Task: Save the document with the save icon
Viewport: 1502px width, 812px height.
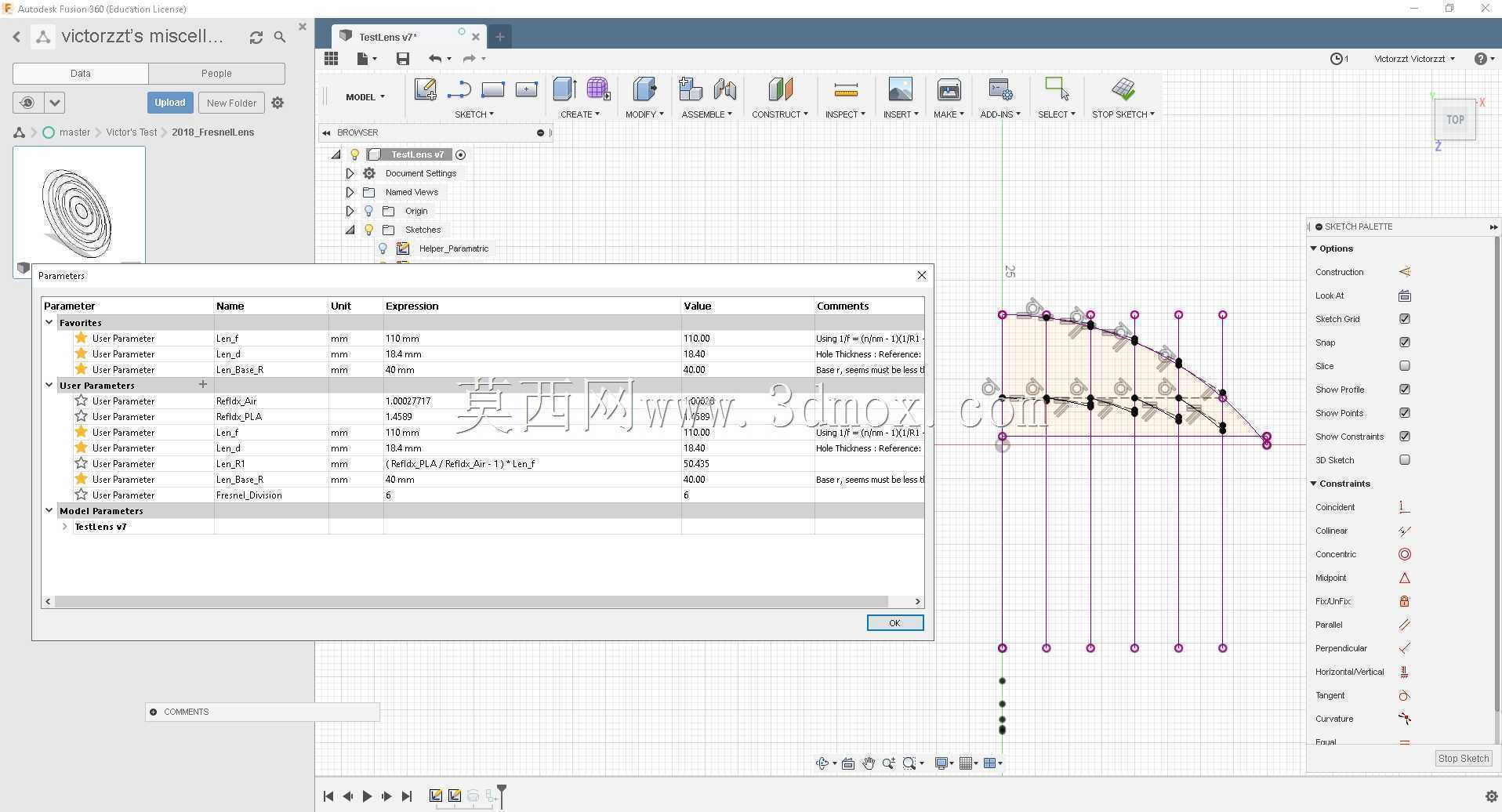Action: coord(403,59)
